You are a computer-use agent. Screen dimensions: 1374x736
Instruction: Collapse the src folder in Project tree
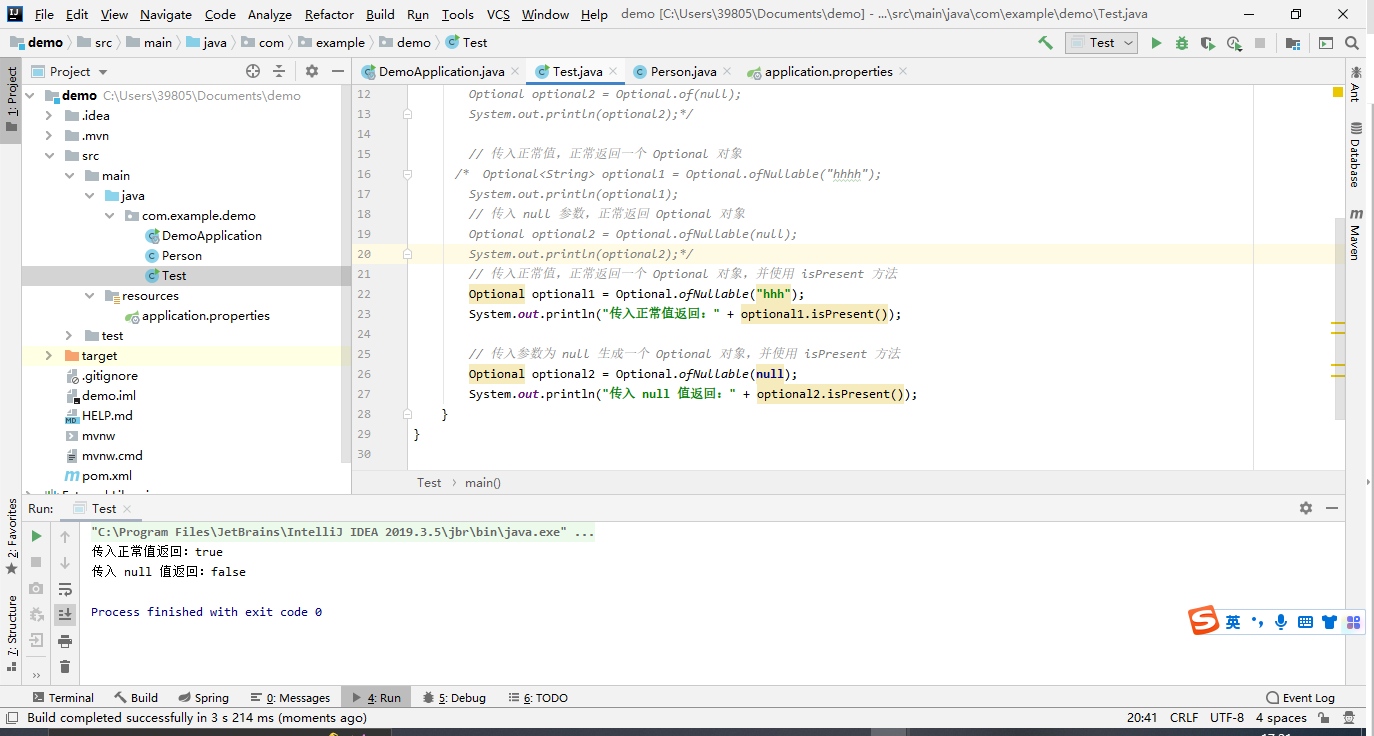(x=48, y=155)
